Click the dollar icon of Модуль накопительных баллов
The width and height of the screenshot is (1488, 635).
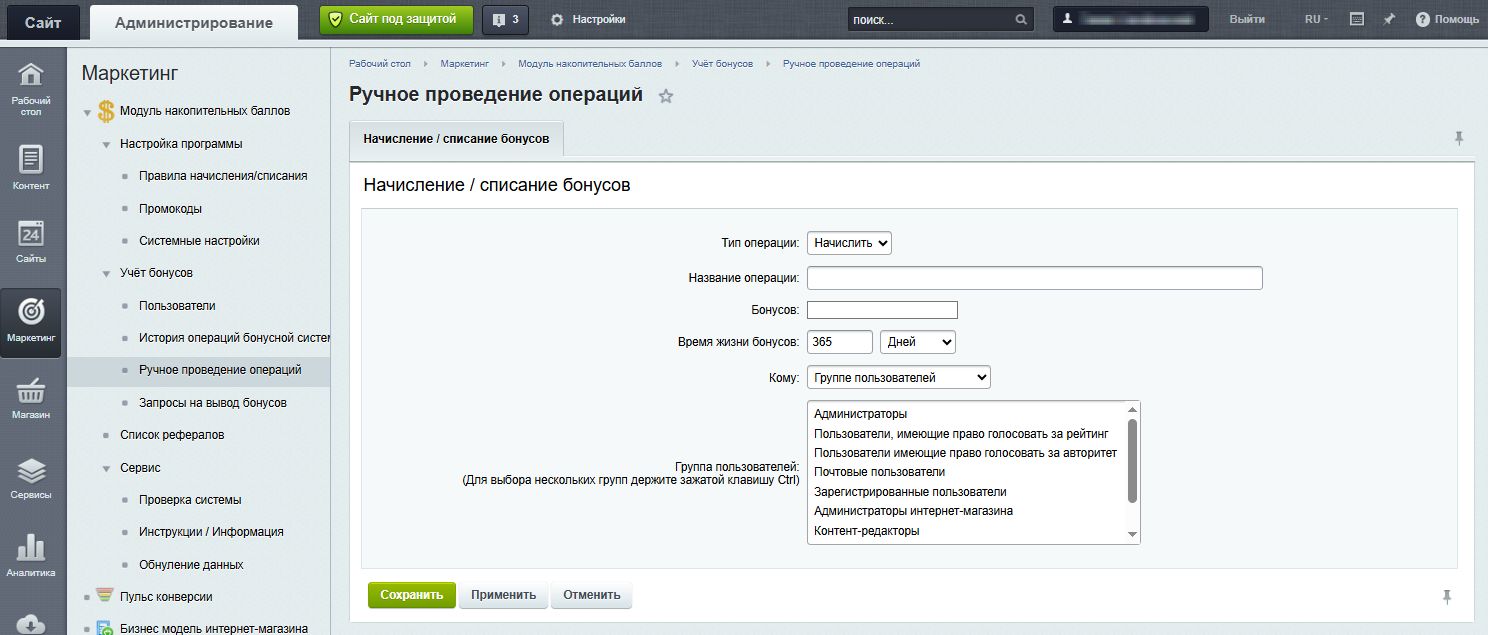(x=106, y=111)
